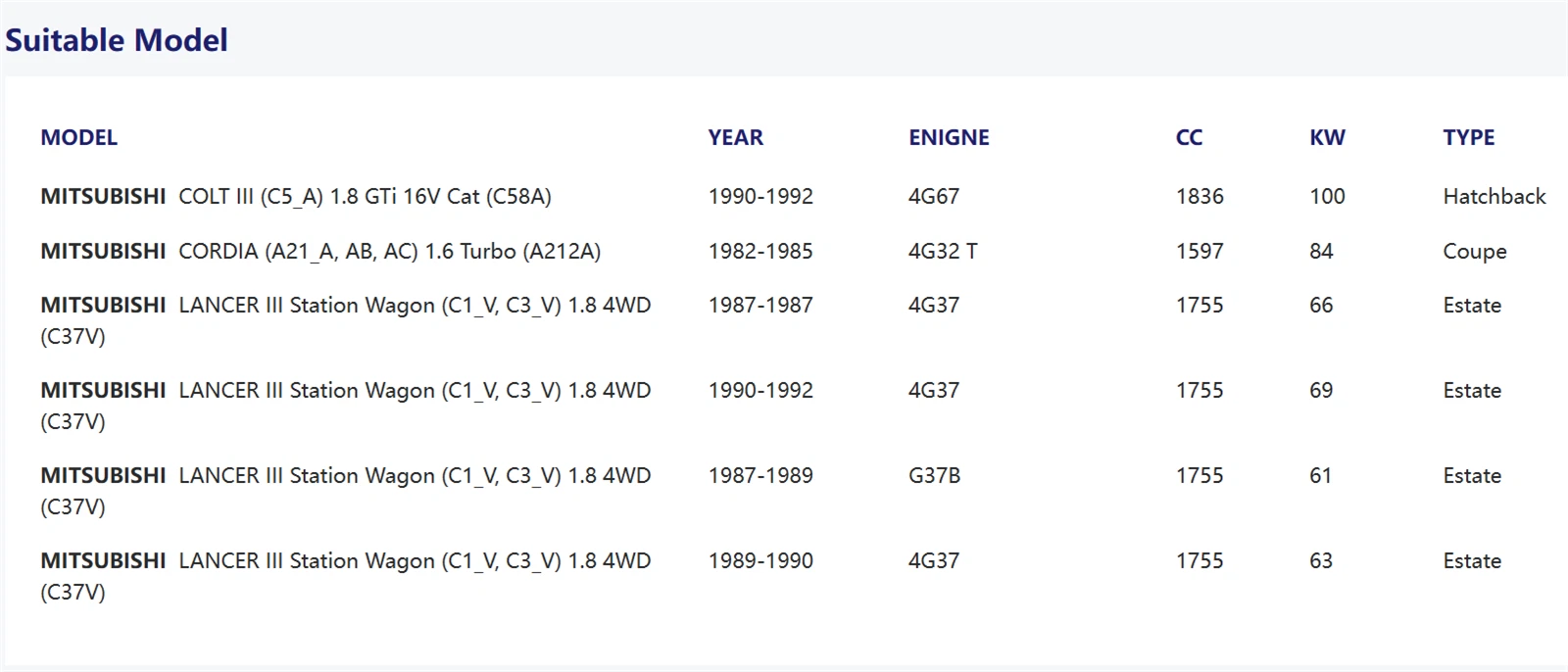Click the YEAR column header
This screenshot has height=672, width=1568.
tap(735, 137)
